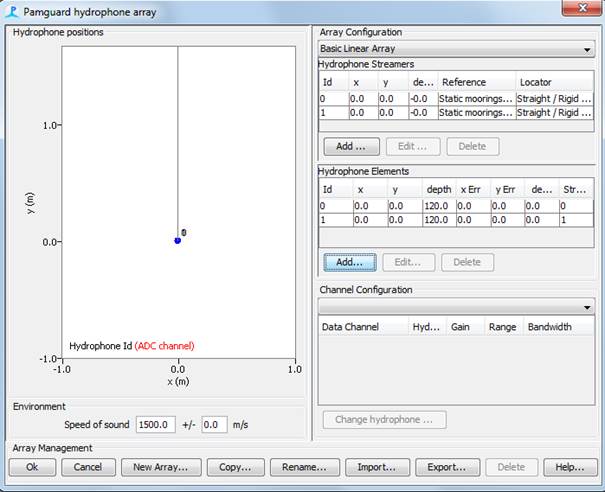Click x Err column header in Elements table

[473, 189]
